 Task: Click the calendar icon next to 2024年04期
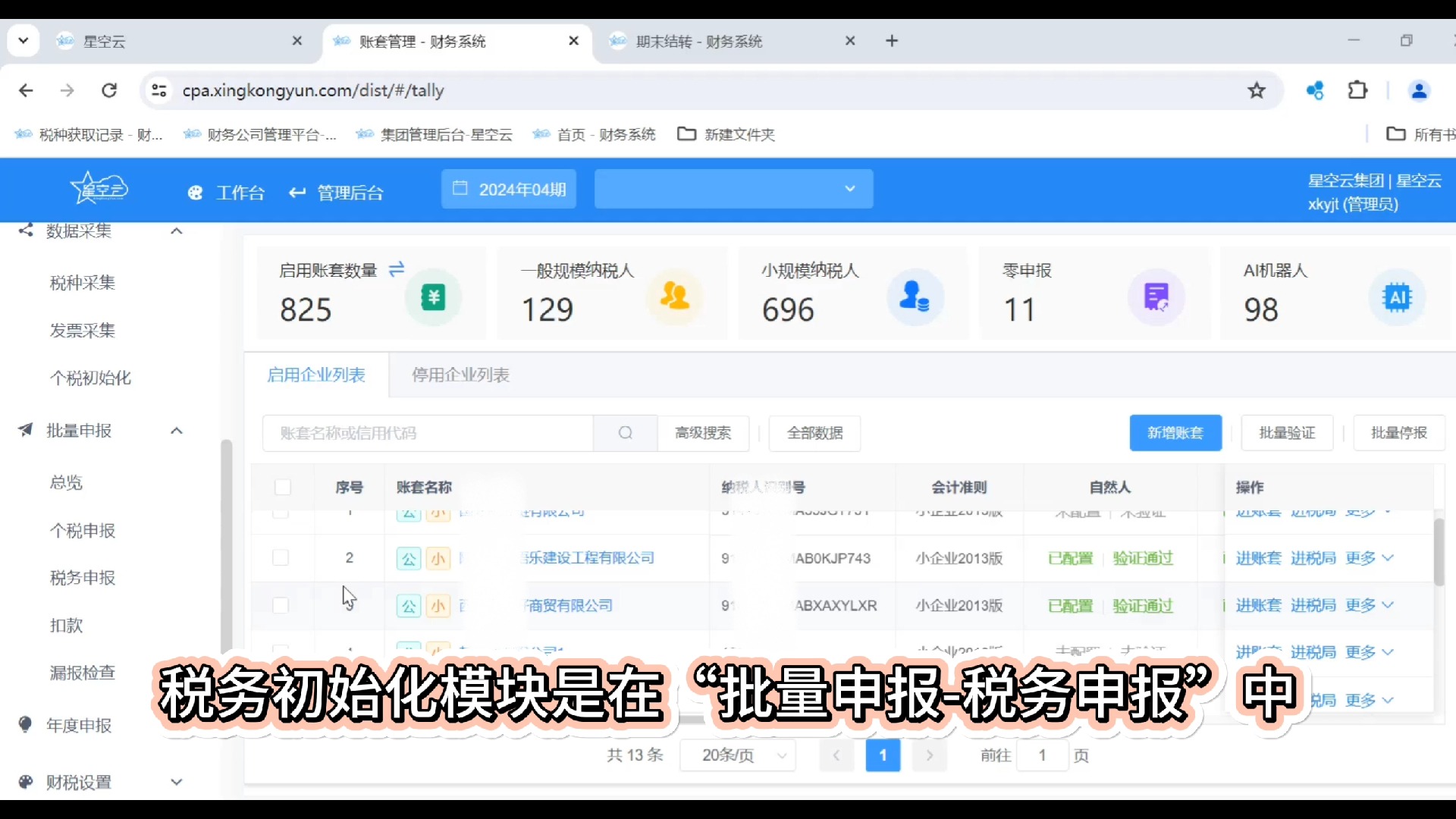point(460,189)
